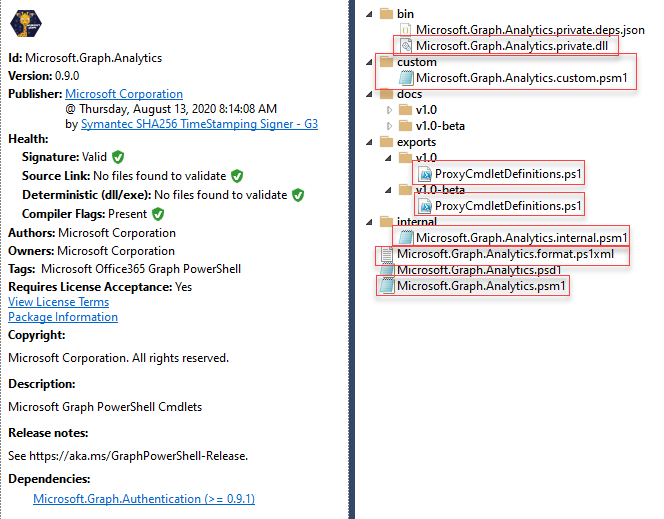The height and width of the screenshot is (519, 664).
Task: Click the exports folder label
Action: coord(416,142)
